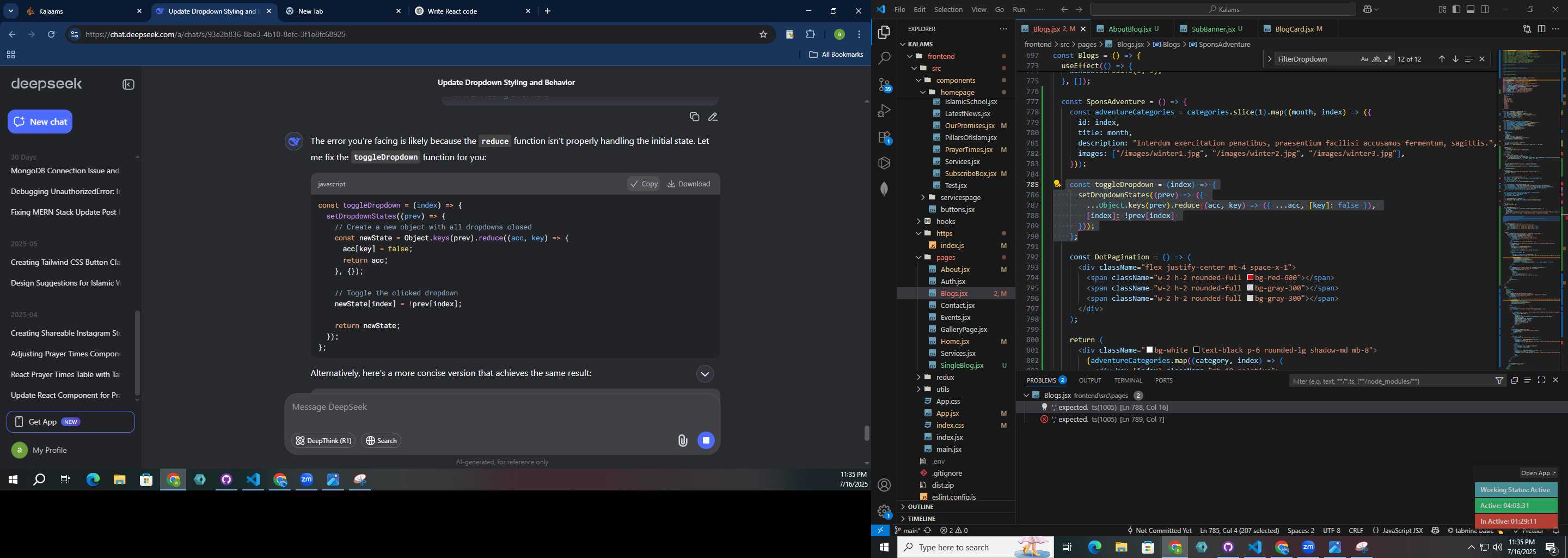Viewport: 1568px width, 558px height.
Task: Click the bg-gray-300 color swatch on line 795
Action: pyautogui.click(x=1251, y=288)
